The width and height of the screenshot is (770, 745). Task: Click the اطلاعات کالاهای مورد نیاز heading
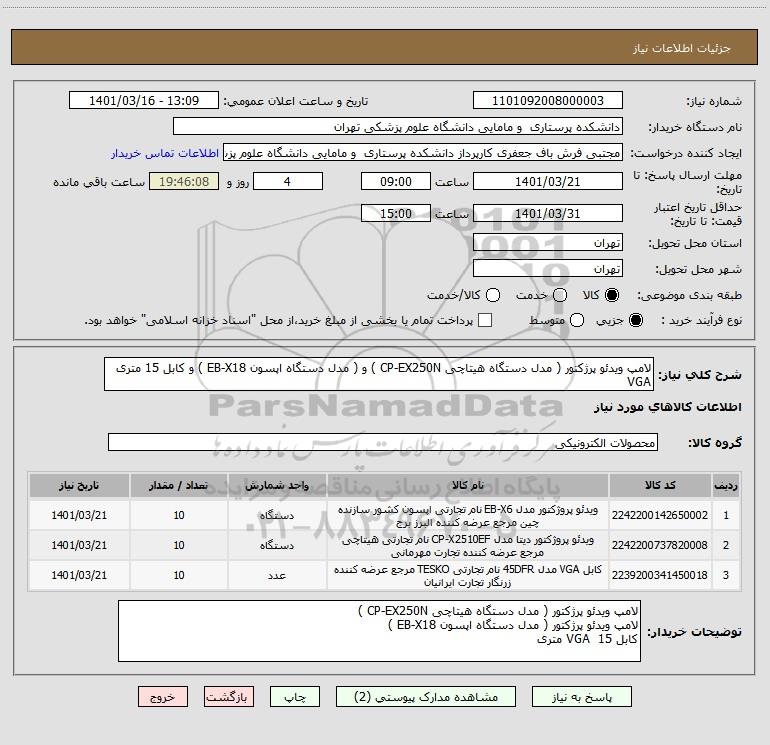click(668, 407)
